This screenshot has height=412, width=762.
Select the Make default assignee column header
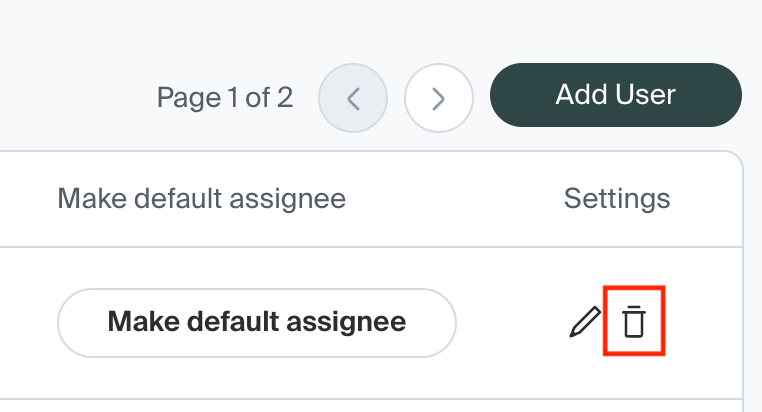point(201,198)
